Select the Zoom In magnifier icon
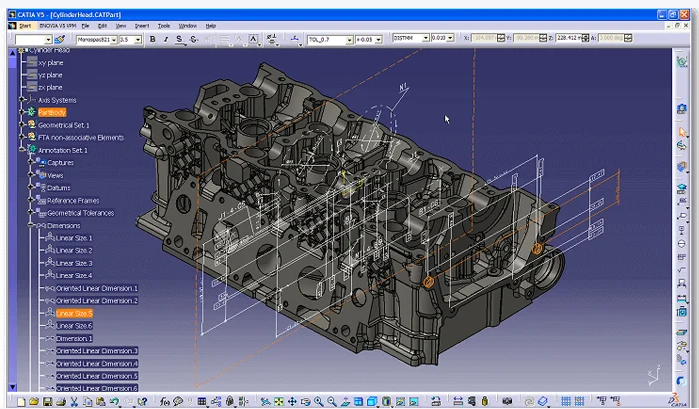 [x=318, y=402]
